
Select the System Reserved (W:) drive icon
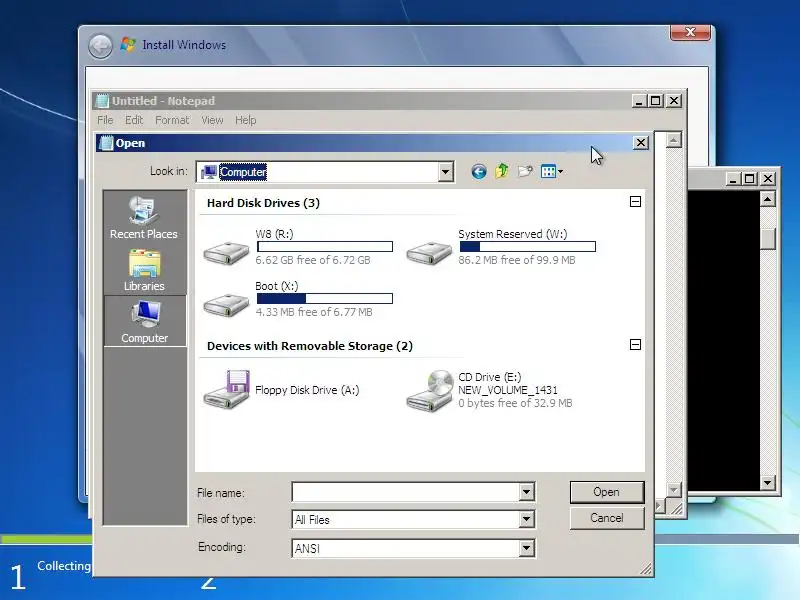[429, 252]
